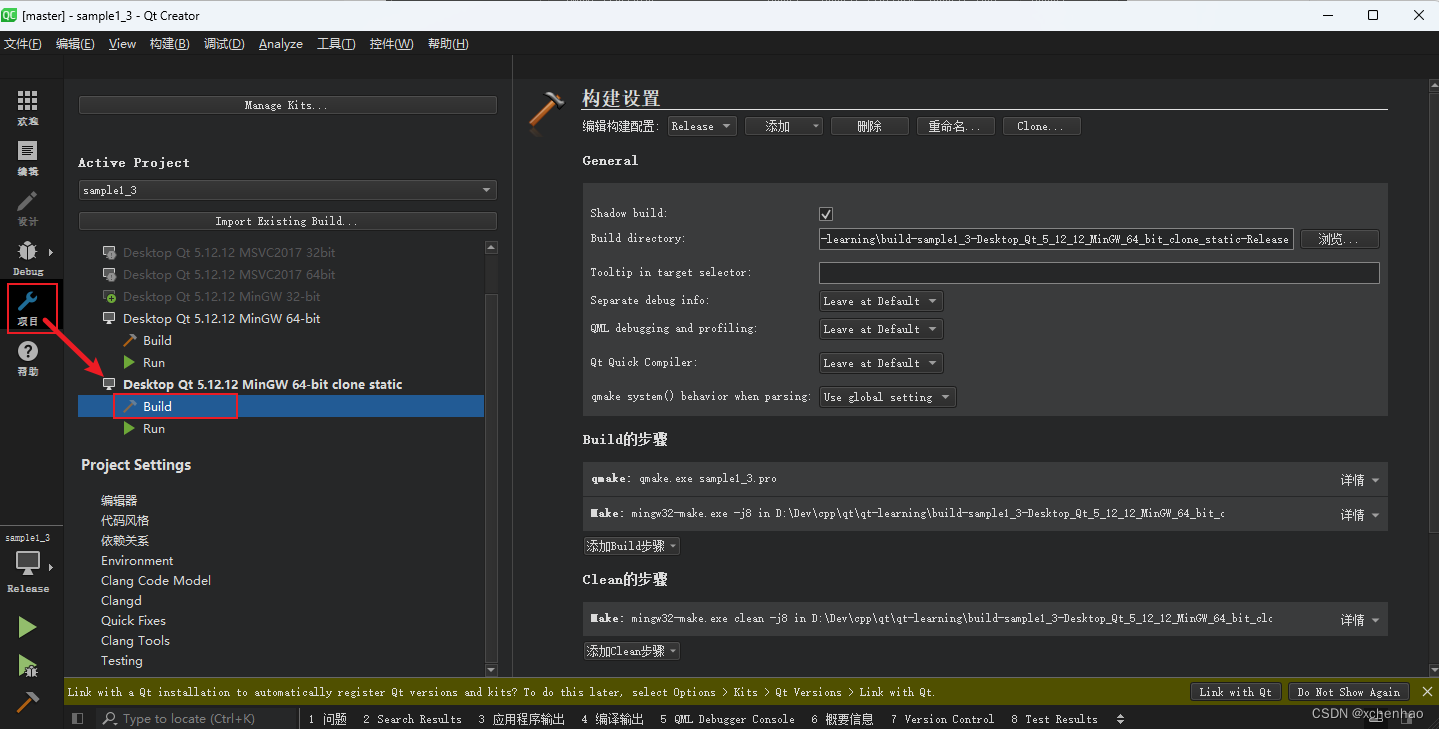
Task: Open the 添加 (Add) configuration dropdown
Action: tap(784, 126)
